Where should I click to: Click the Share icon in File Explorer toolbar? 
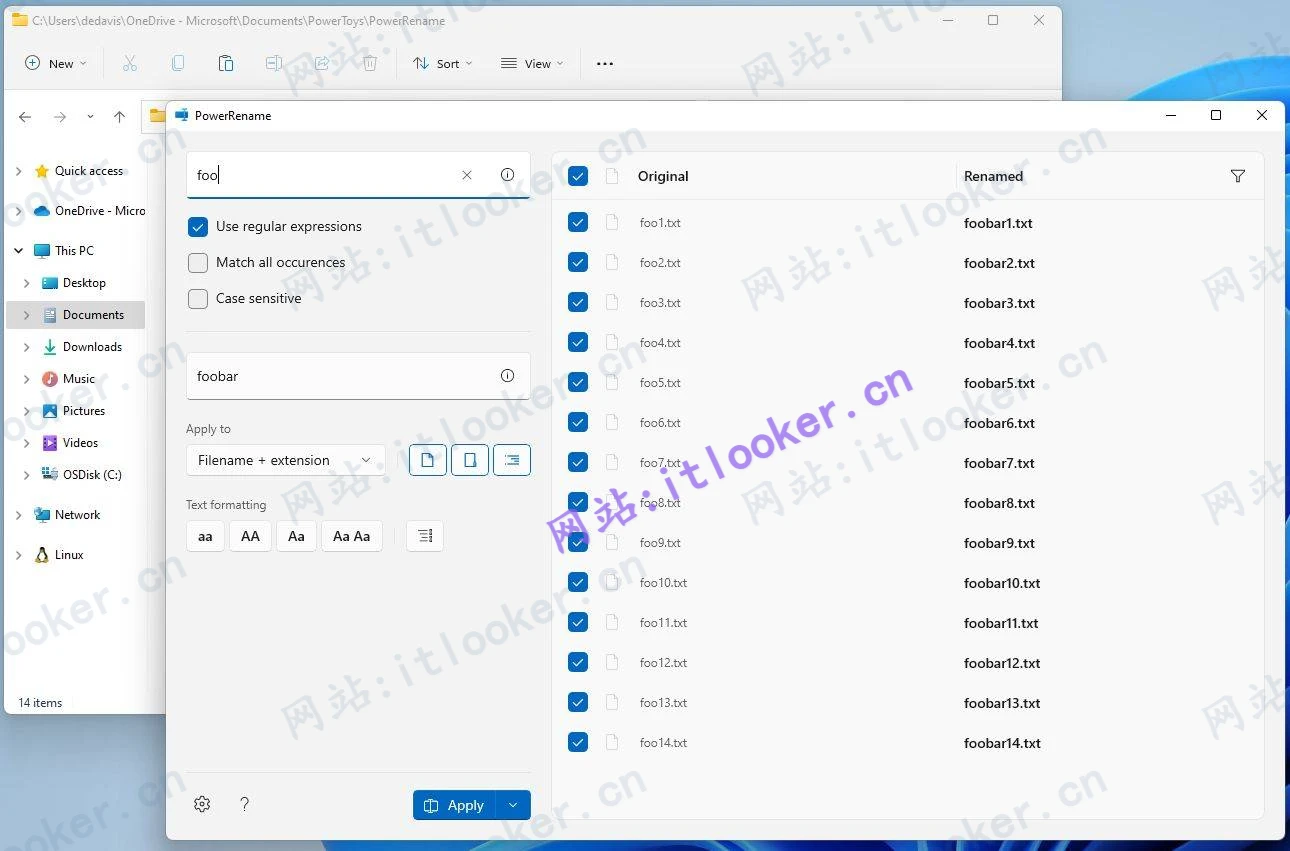pyautogui.click(x=322, y=63)
